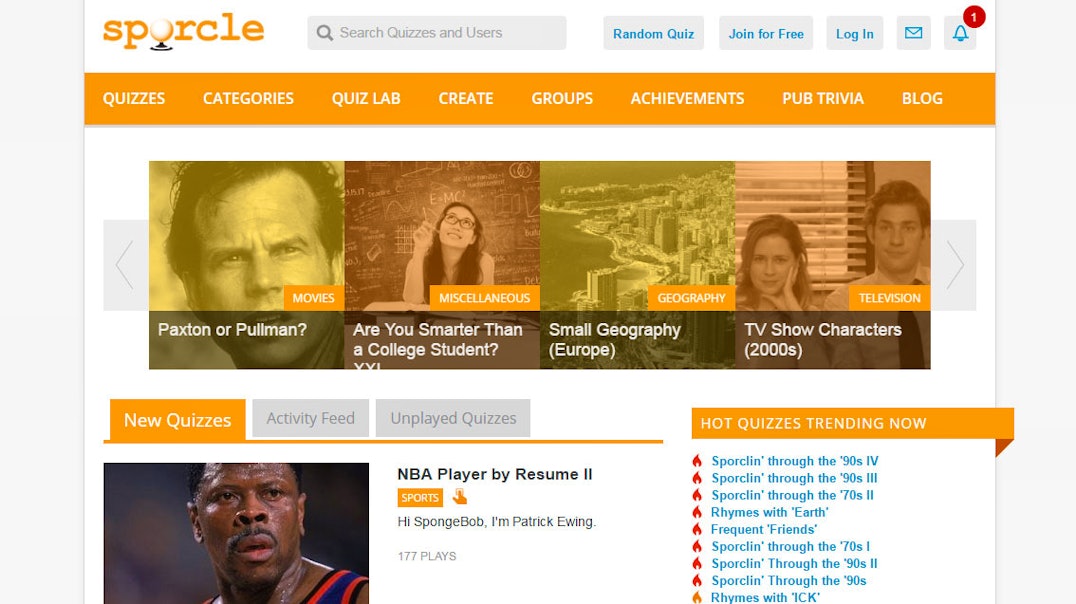The image size is (1076, 604).
Task: Click the Patrick Ewing quiz thumbnail
Action: pos(236,533)
